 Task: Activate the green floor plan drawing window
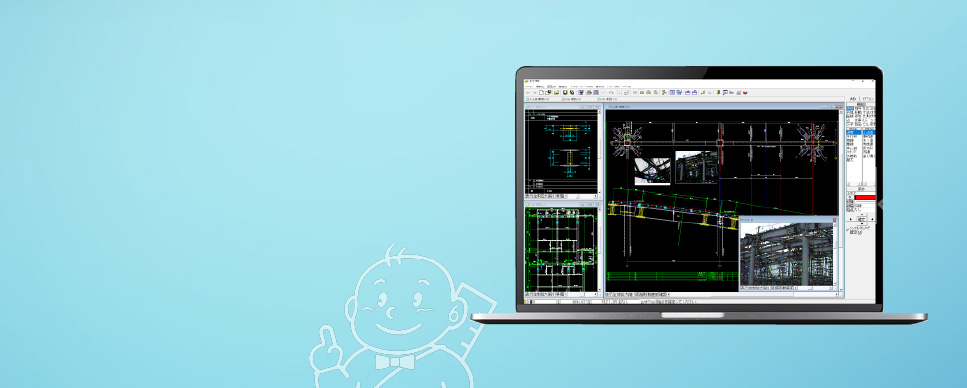(561, 250)
